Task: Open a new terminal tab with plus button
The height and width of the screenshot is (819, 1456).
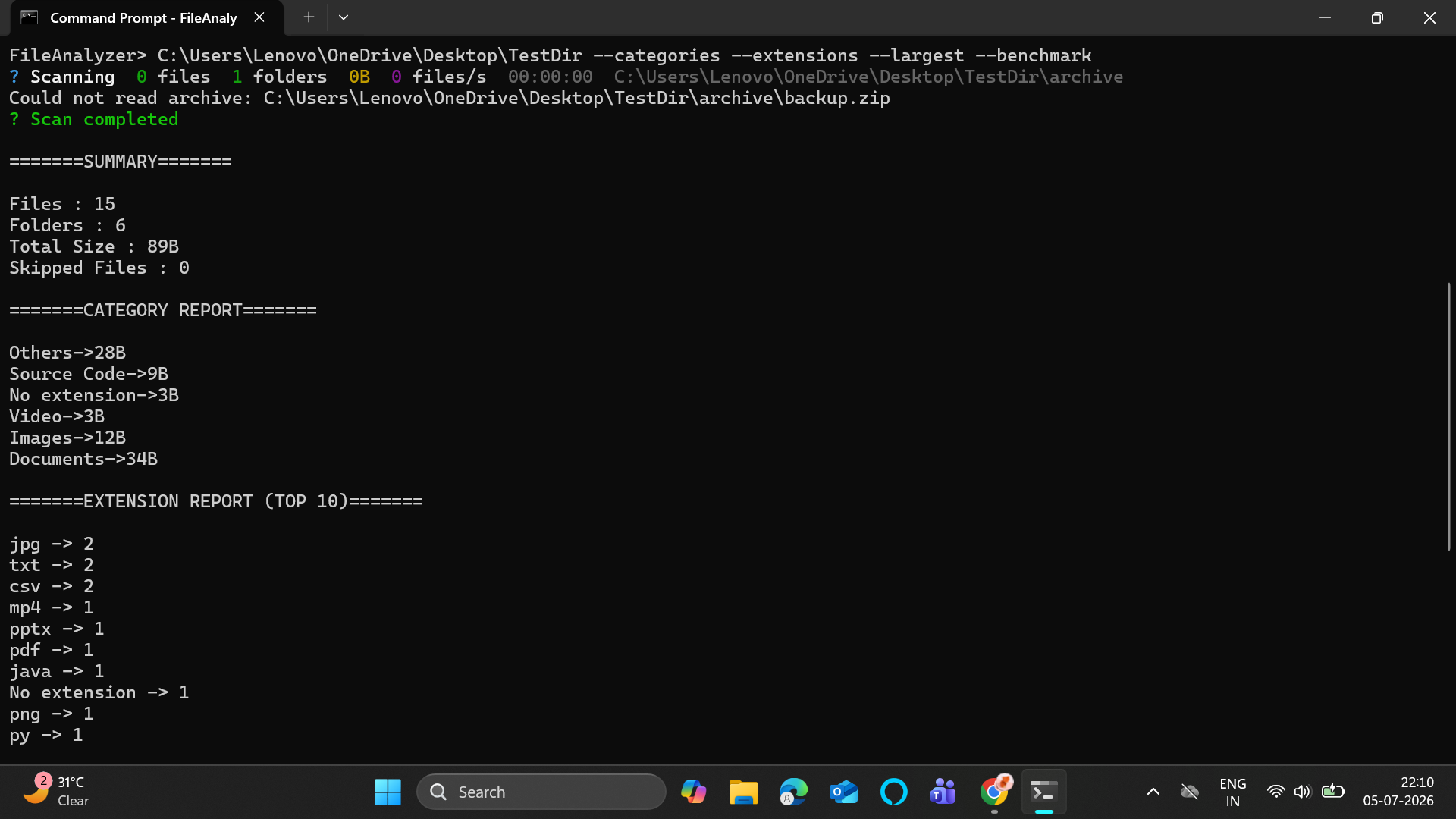Action: (x=309, y=17)
